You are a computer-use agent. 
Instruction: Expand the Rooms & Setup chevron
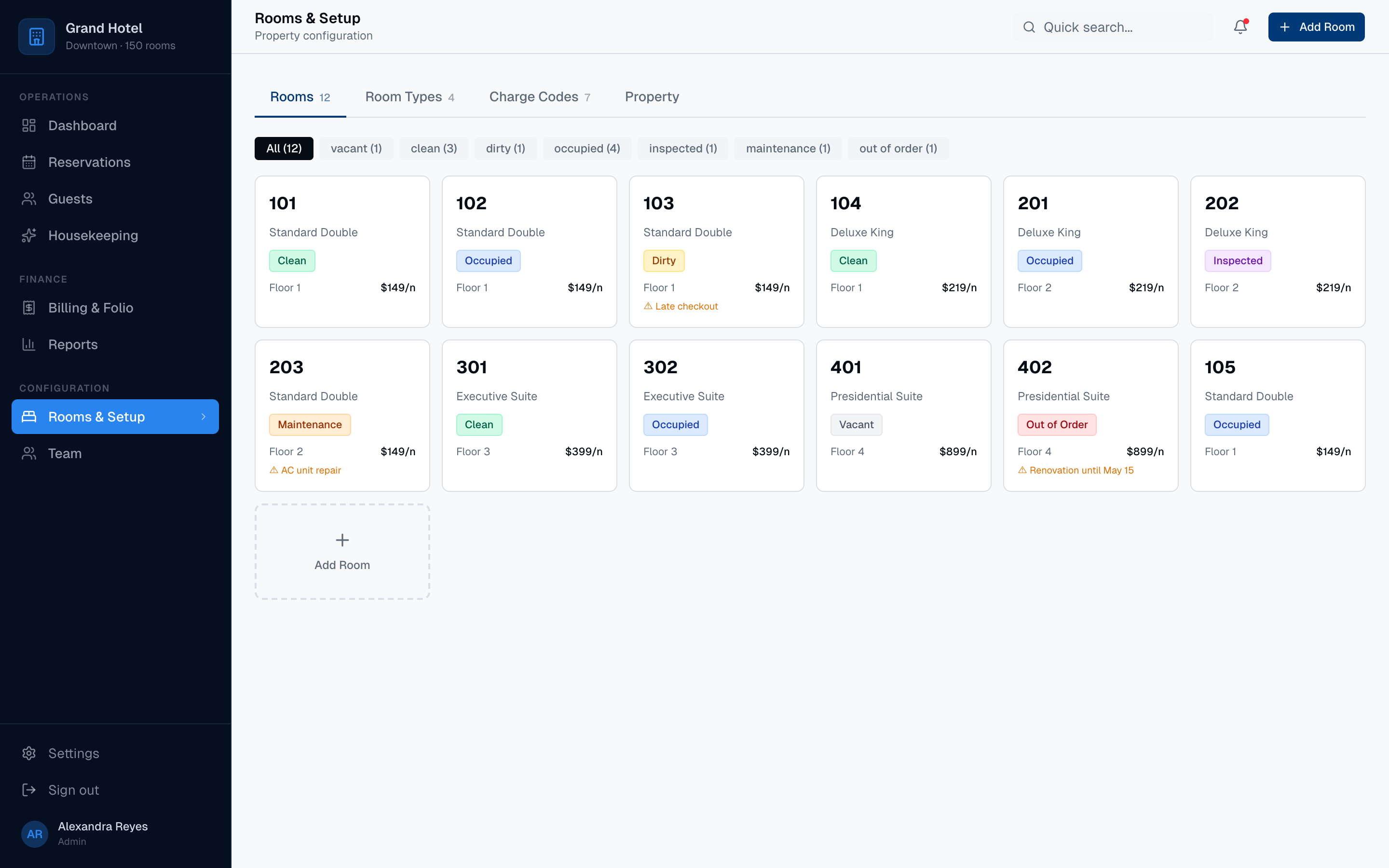203,416
